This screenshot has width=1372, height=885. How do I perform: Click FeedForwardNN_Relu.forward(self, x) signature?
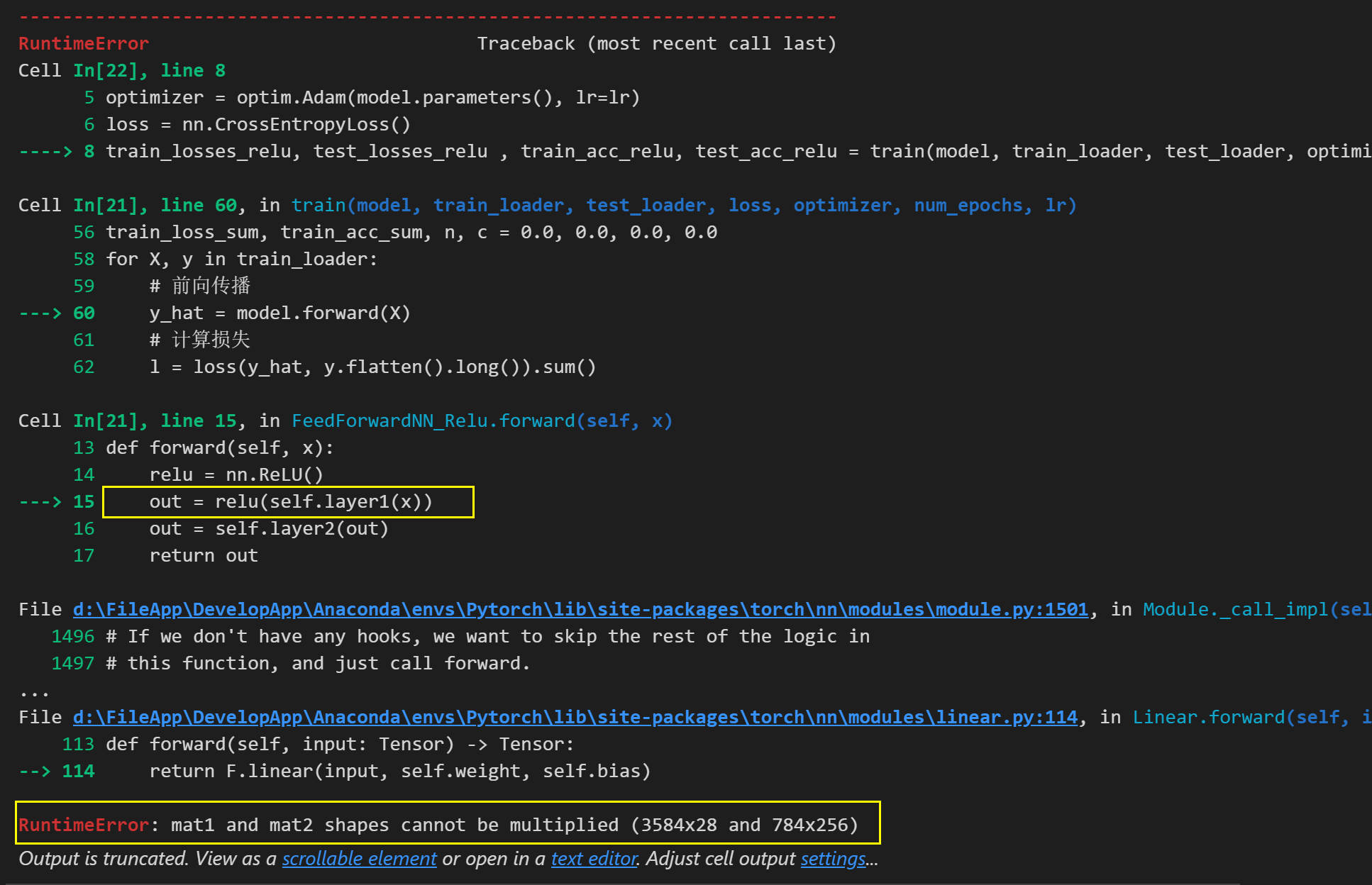pyautogui.click(x=482, y=421)
